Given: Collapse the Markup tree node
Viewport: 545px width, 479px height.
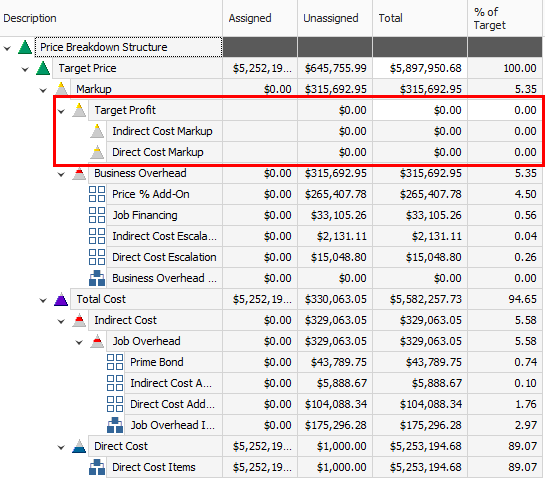Looking at the screenshot, I should coord(43,90).
